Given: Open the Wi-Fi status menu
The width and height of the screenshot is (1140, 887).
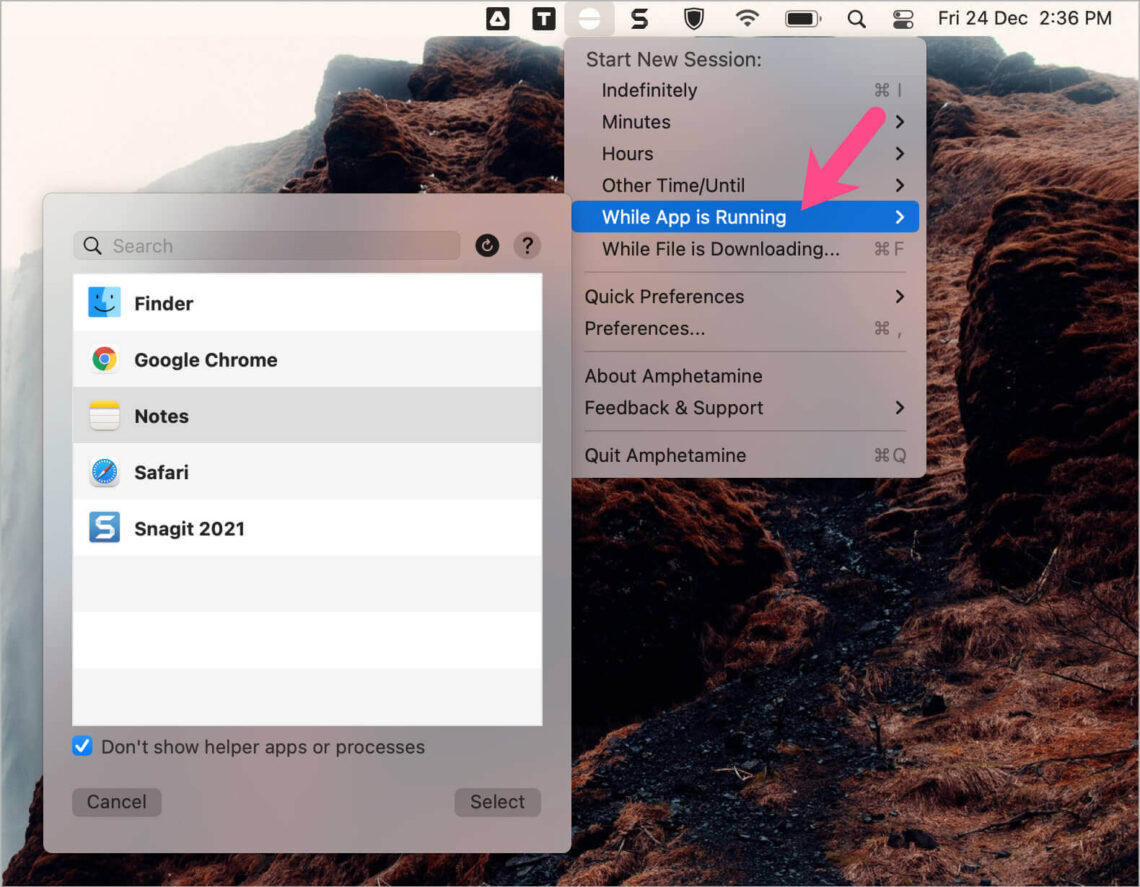Looking at the screenshot, I should tap(747, 17).
